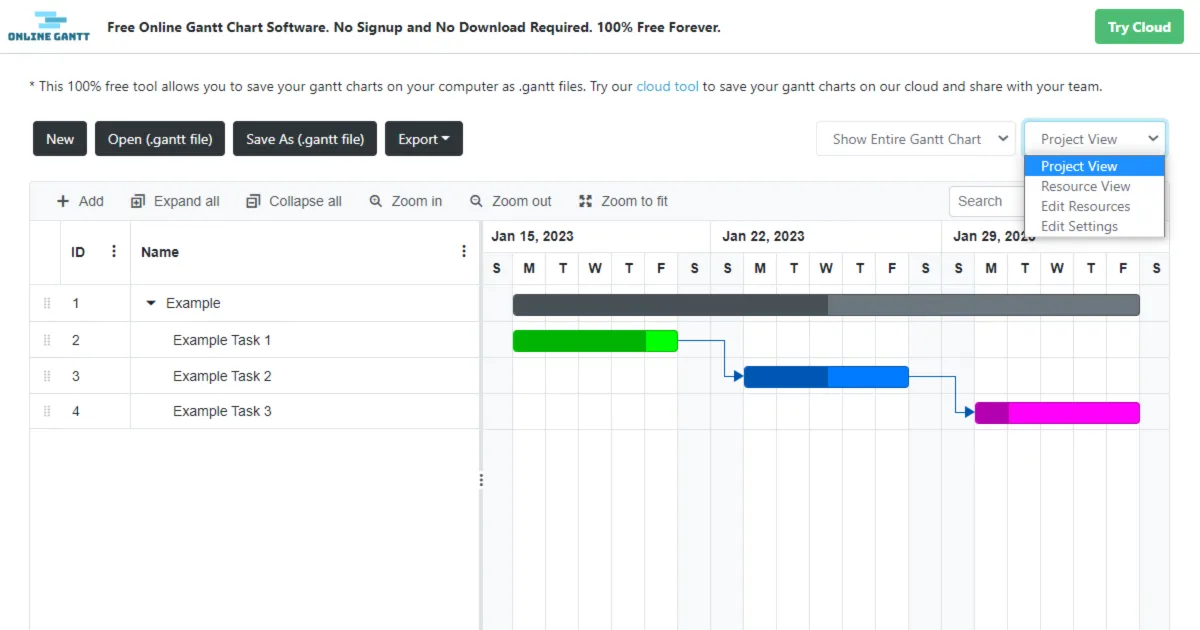Open the Export dropdown menu
Screen dimensions: 1200x630
coord(424,139)
